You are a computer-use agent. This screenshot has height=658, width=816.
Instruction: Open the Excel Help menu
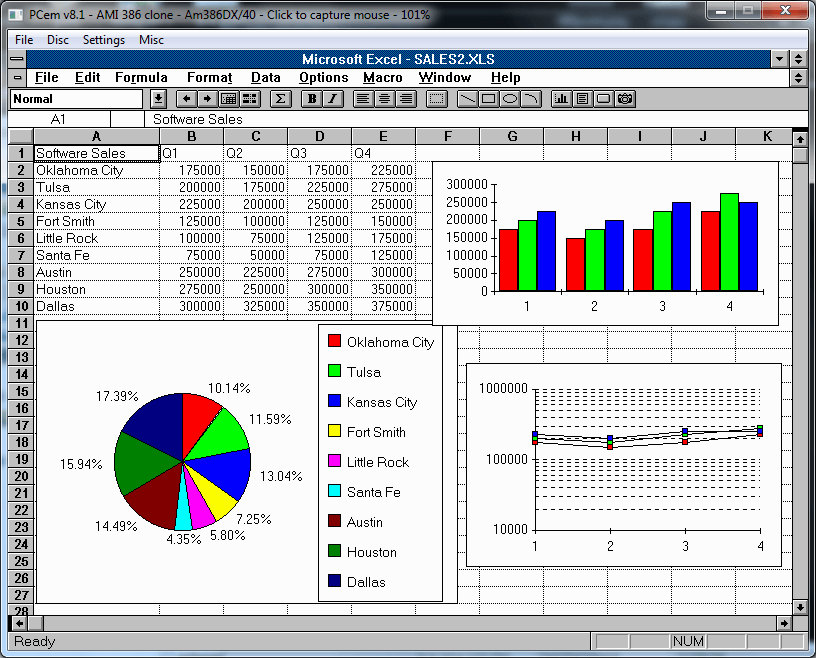[505, 78]
